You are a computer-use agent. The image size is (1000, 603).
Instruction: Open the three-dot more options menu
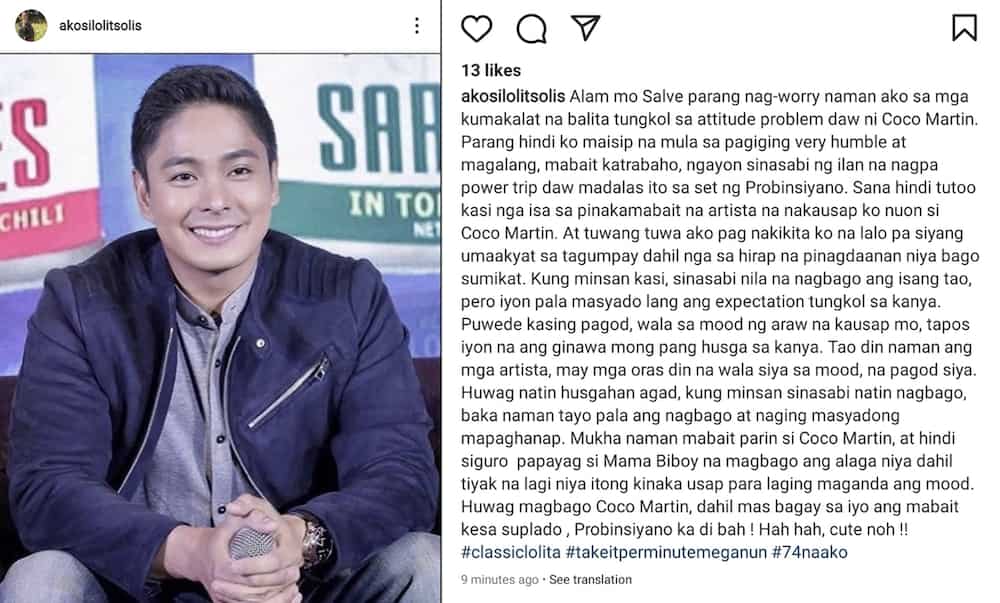pyautogui.click(x=416, y=25)
